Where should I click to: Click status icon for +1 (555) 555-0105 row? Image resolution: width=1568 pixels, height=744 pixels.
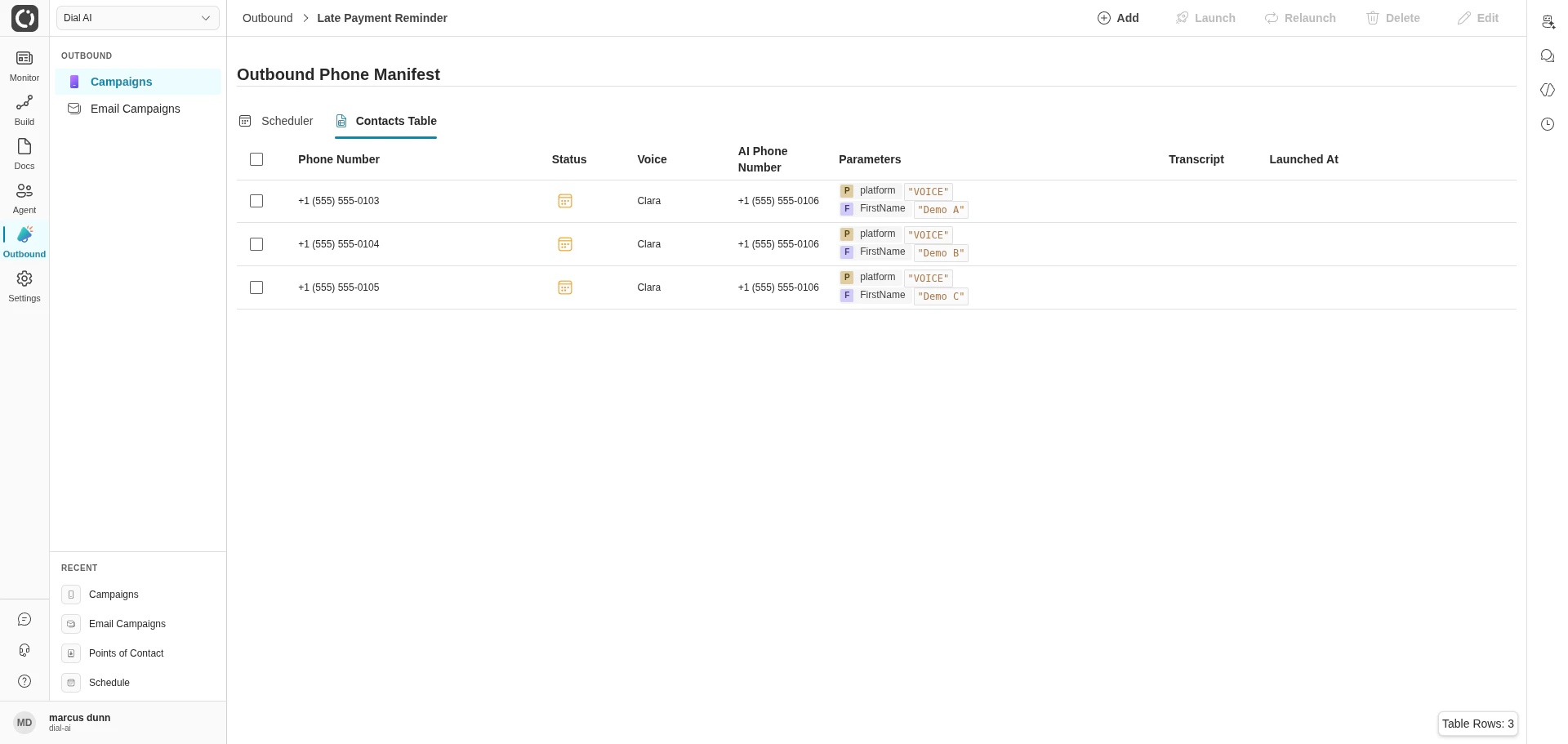(564, 287)
